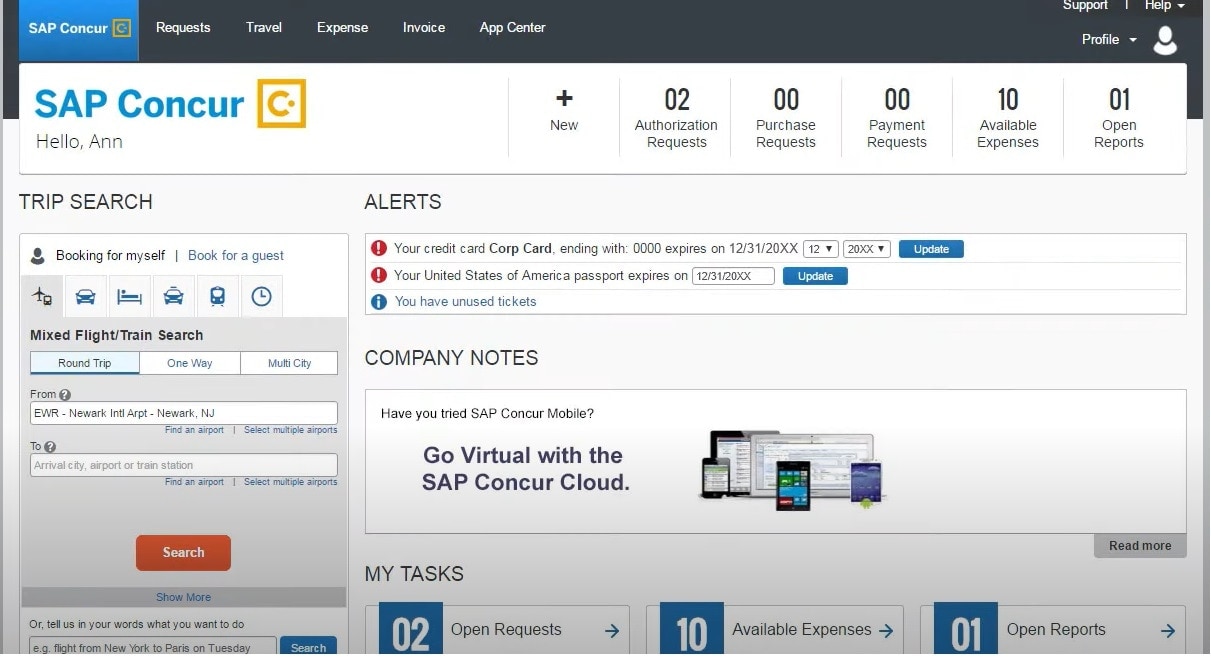Click the From airport input field
Screen dimensions: 1211x658
(x=184, y=413)
